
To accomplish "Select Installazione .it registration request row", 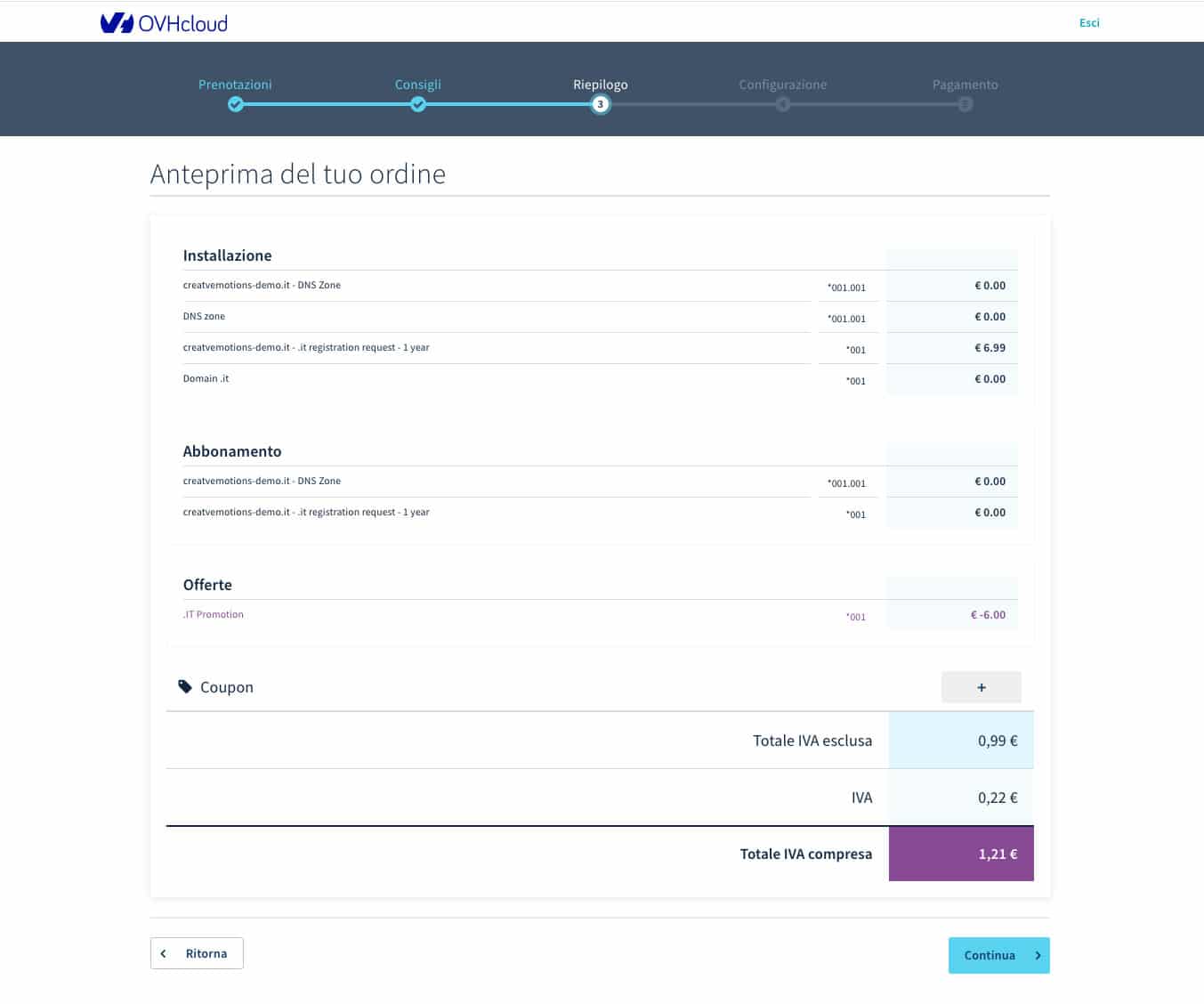I will (306, 347).
